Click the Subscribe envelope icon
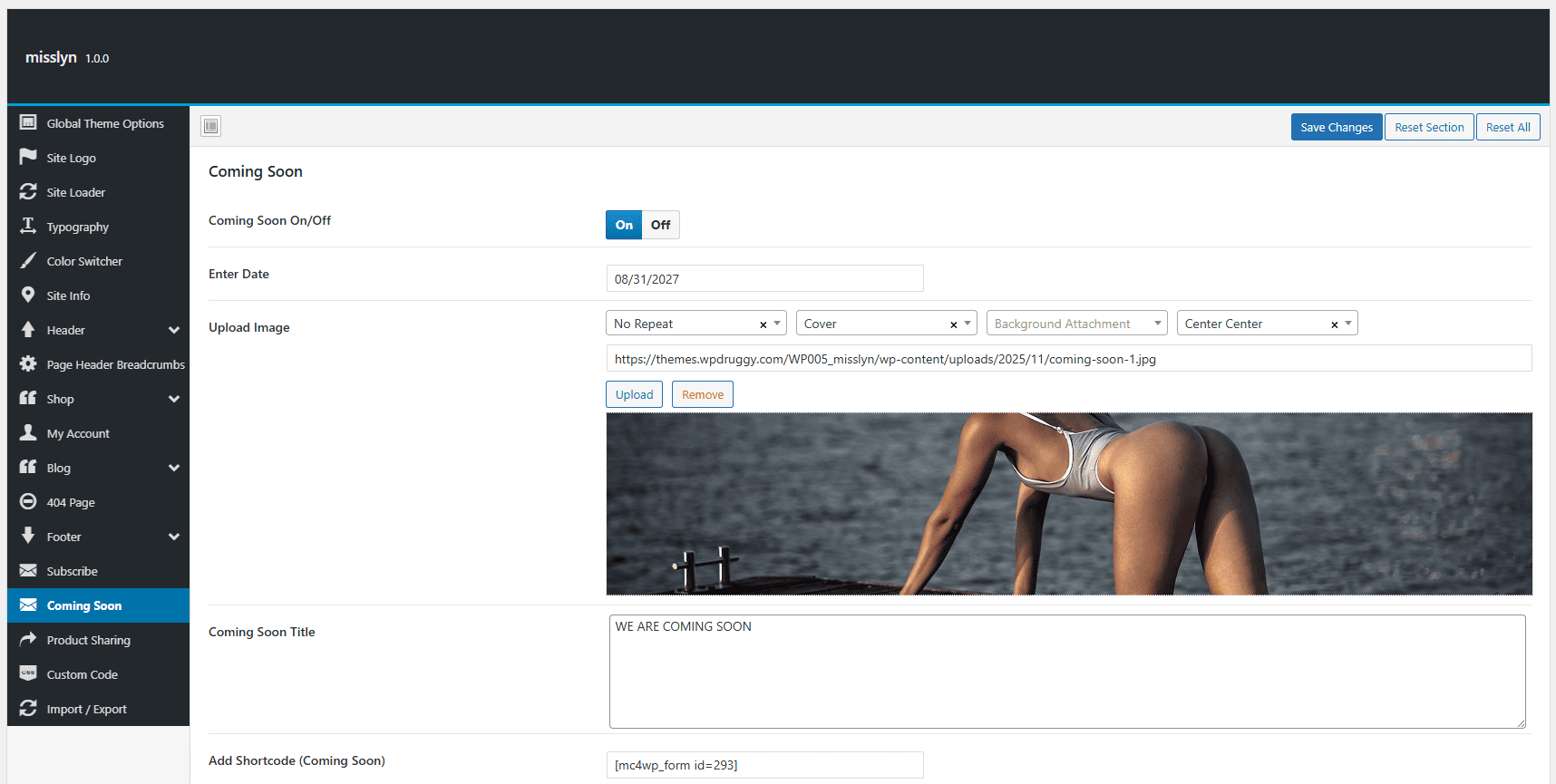 click(x=28, y=570)
